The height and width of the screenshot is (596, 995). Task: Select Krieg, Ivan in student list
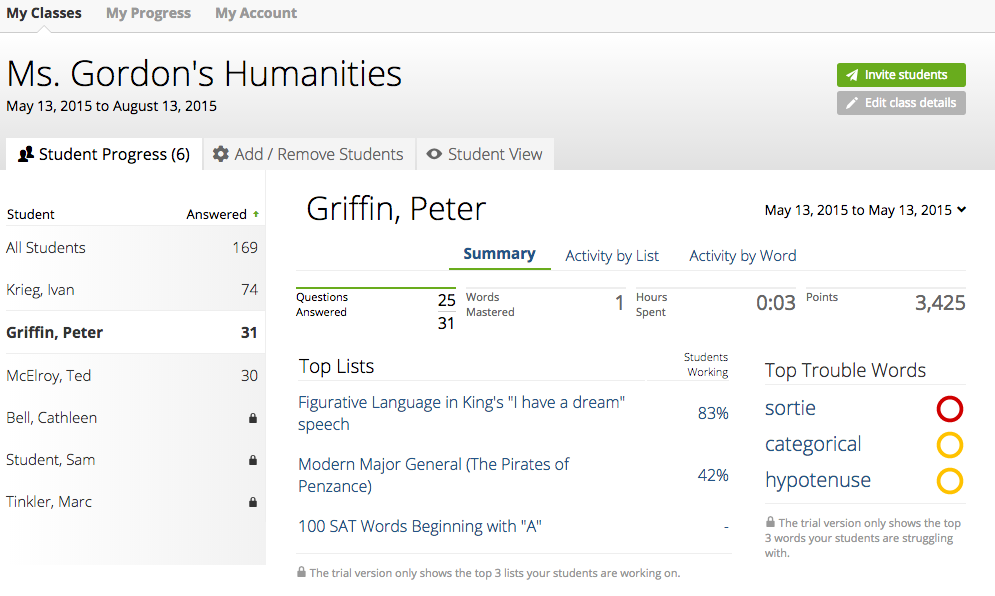pyautogui.click(x=40, y=290)
